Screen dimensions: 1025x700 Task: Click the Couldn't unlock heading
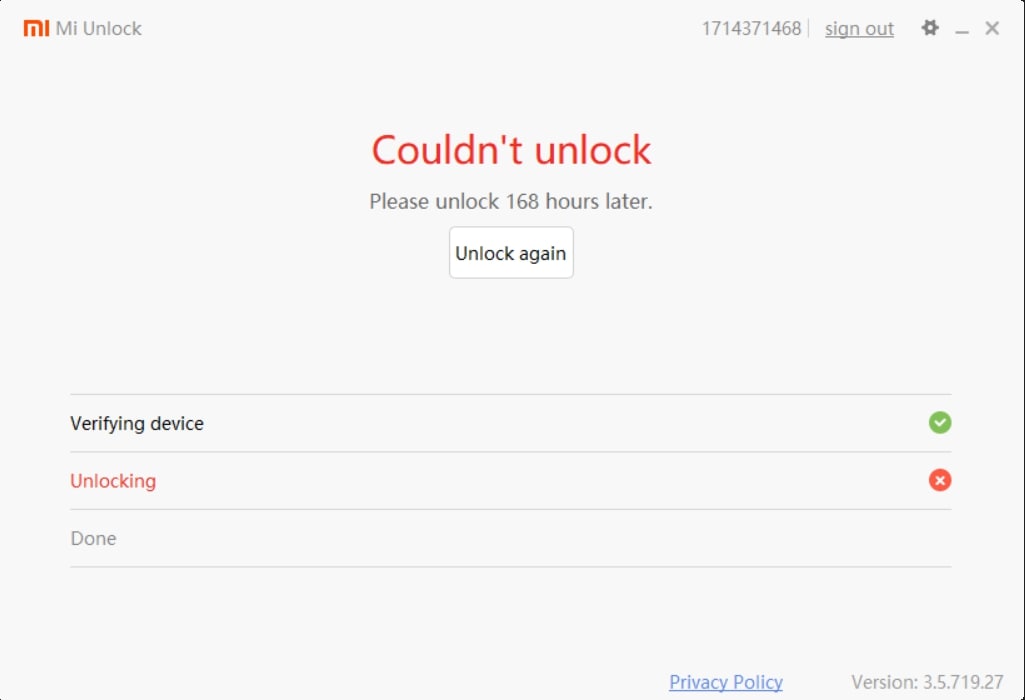tap(511, 149)
